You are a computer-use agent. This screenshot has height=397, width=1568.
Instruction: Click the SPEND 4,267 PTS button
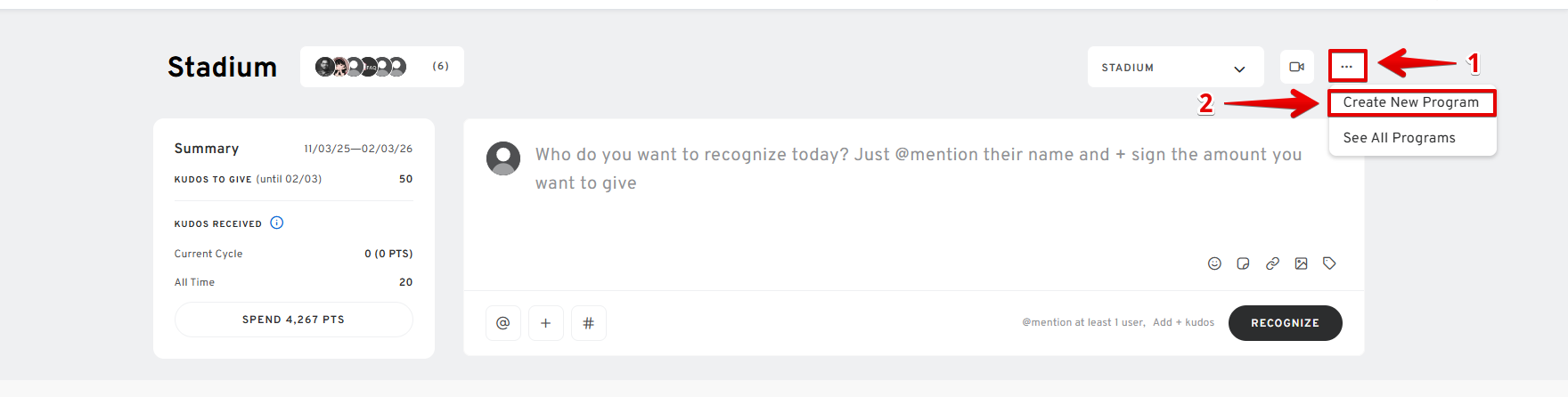[293, 320]
